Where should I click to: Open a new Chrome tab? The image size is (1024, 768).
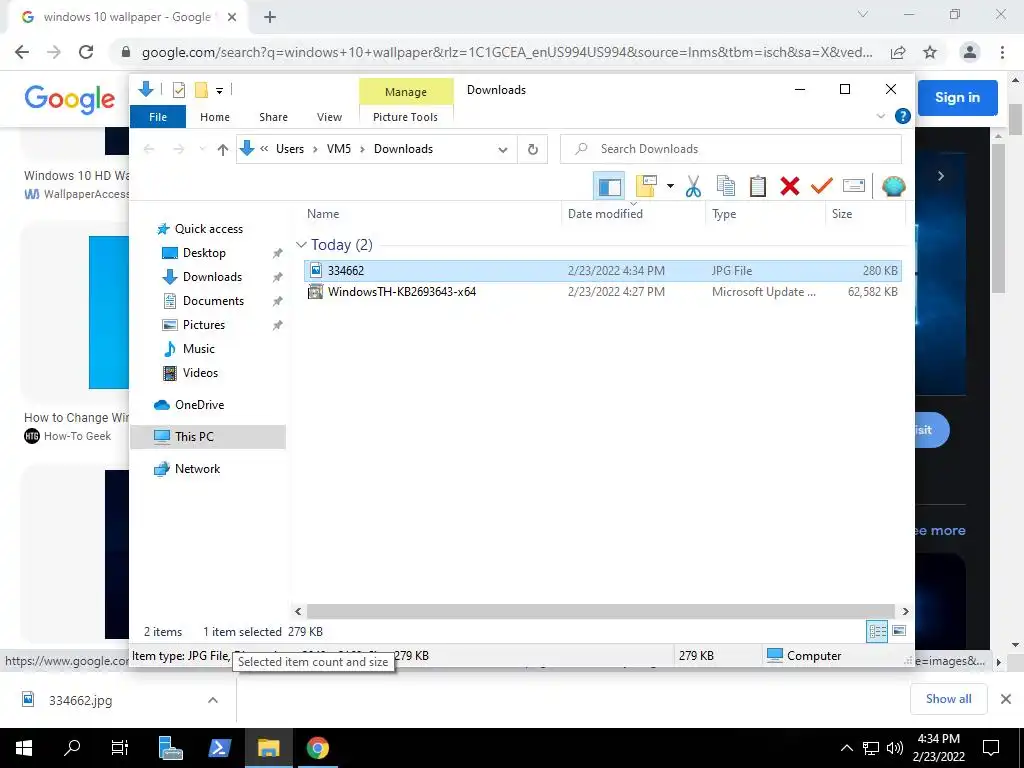pos(270,18)
